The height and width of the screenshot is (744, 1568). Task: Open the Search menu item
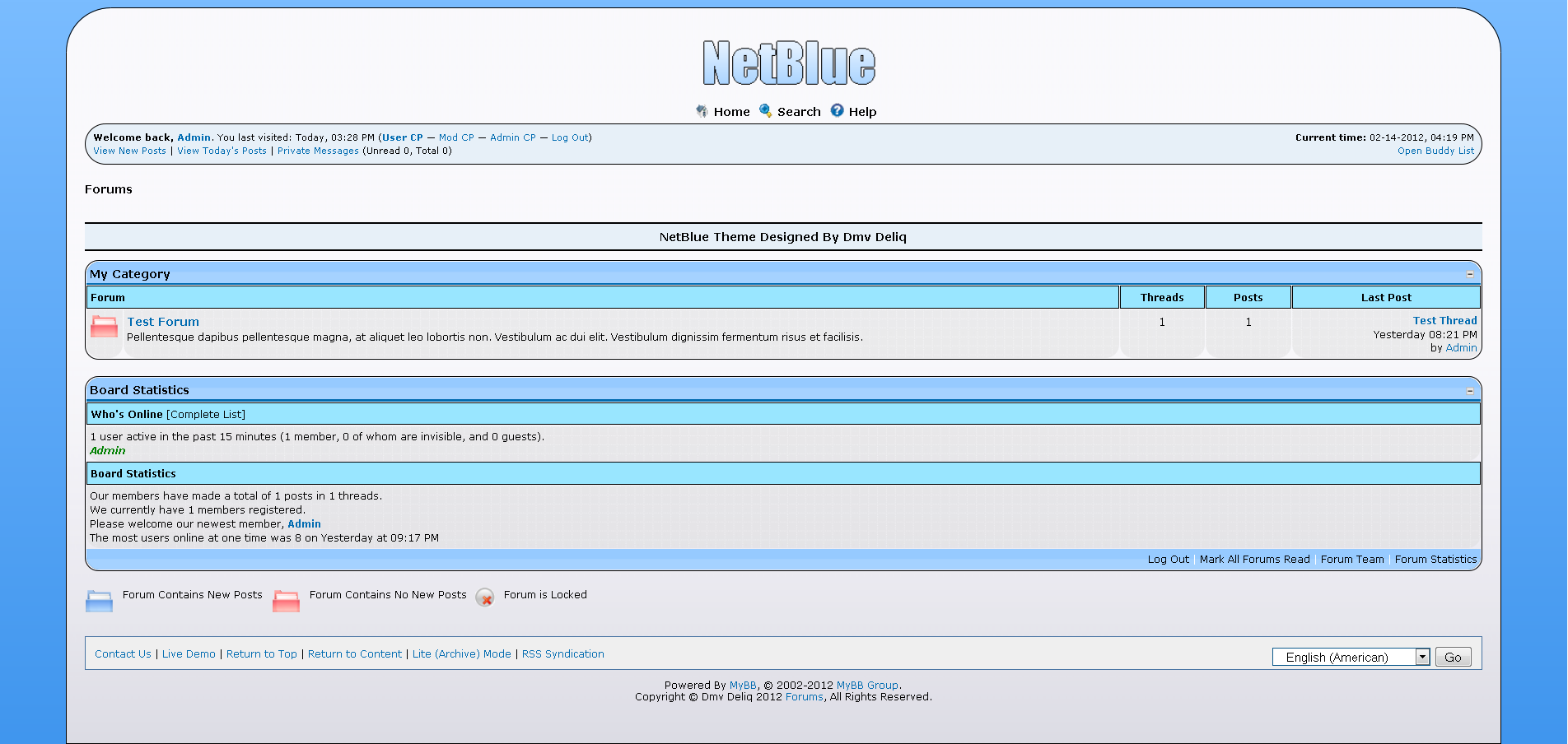798,112
